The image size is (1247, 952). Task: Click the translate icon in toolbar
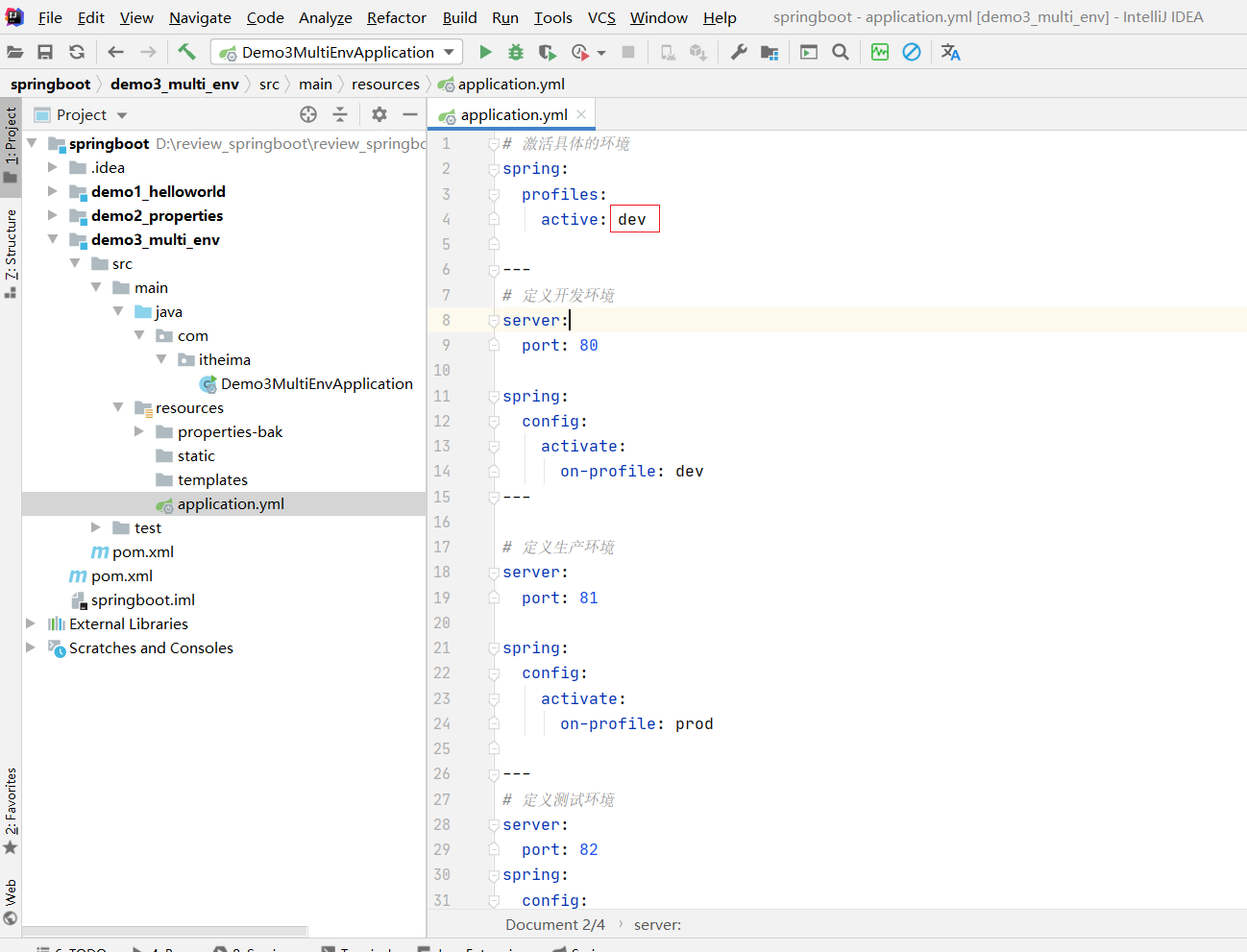(950, 52)
